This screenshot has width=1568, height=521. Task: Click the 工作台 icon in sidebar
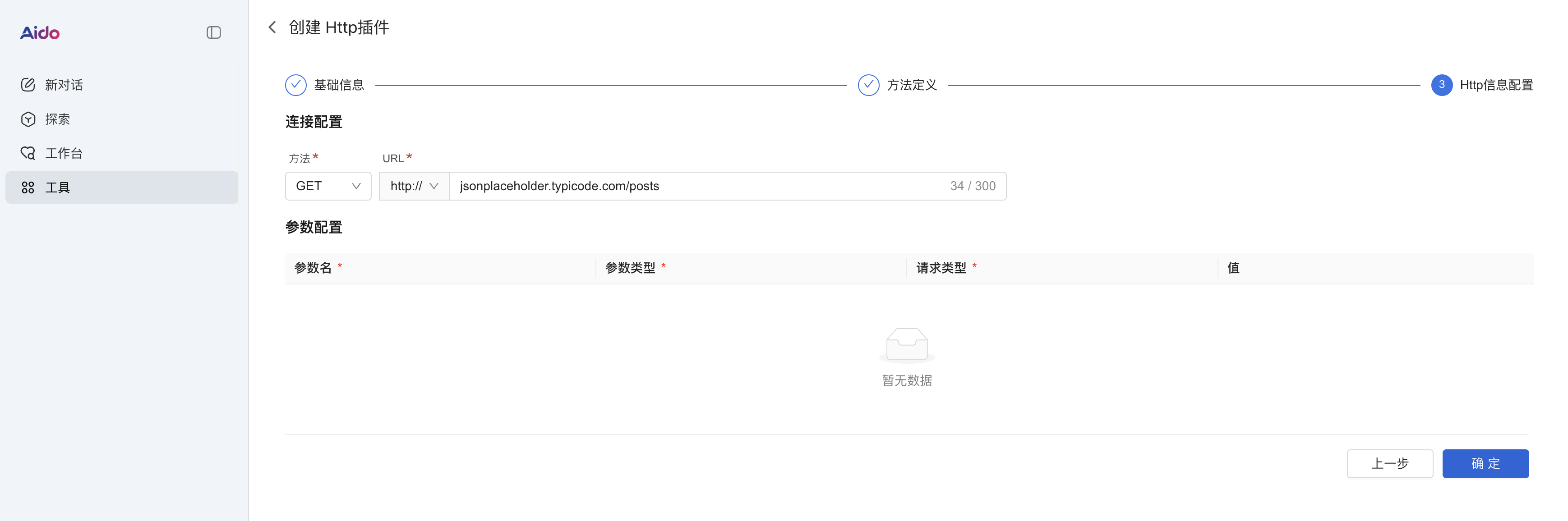pyautogui.click(x=28, y=153)
